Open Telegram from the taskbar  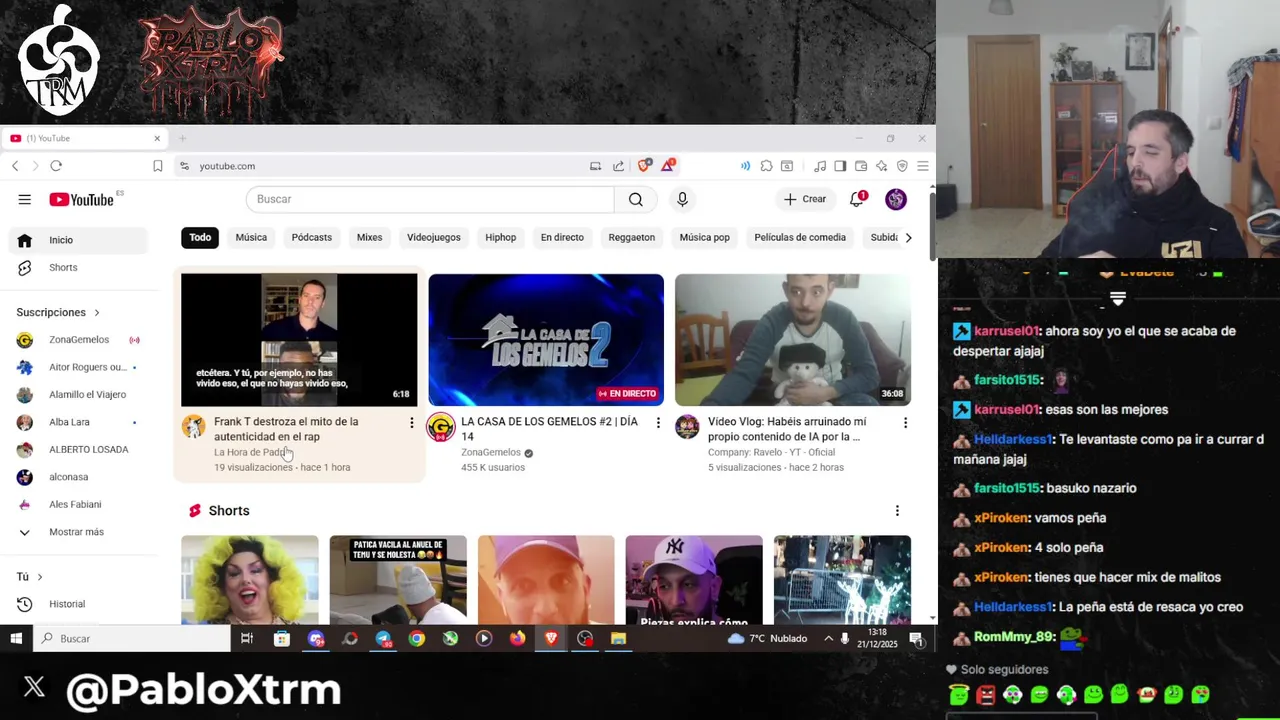click(383, 638)
